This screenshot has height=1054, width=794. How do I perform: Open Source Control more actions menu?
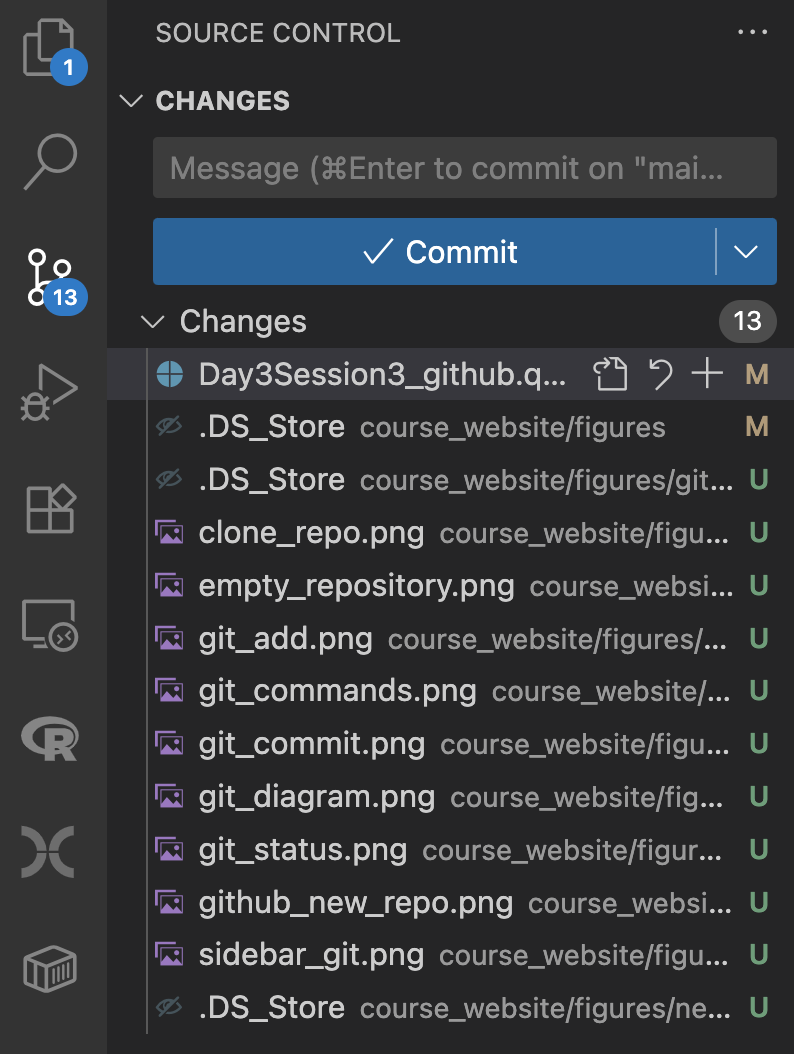point(752,32)
